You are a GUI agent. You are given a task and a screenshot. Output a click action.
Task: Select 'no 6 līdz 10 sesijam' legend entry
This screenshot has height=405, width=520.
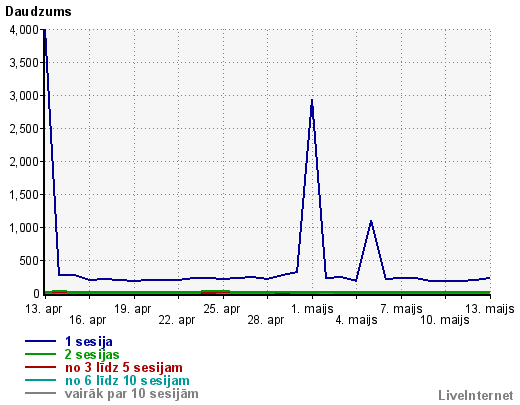tap(127, 381)
